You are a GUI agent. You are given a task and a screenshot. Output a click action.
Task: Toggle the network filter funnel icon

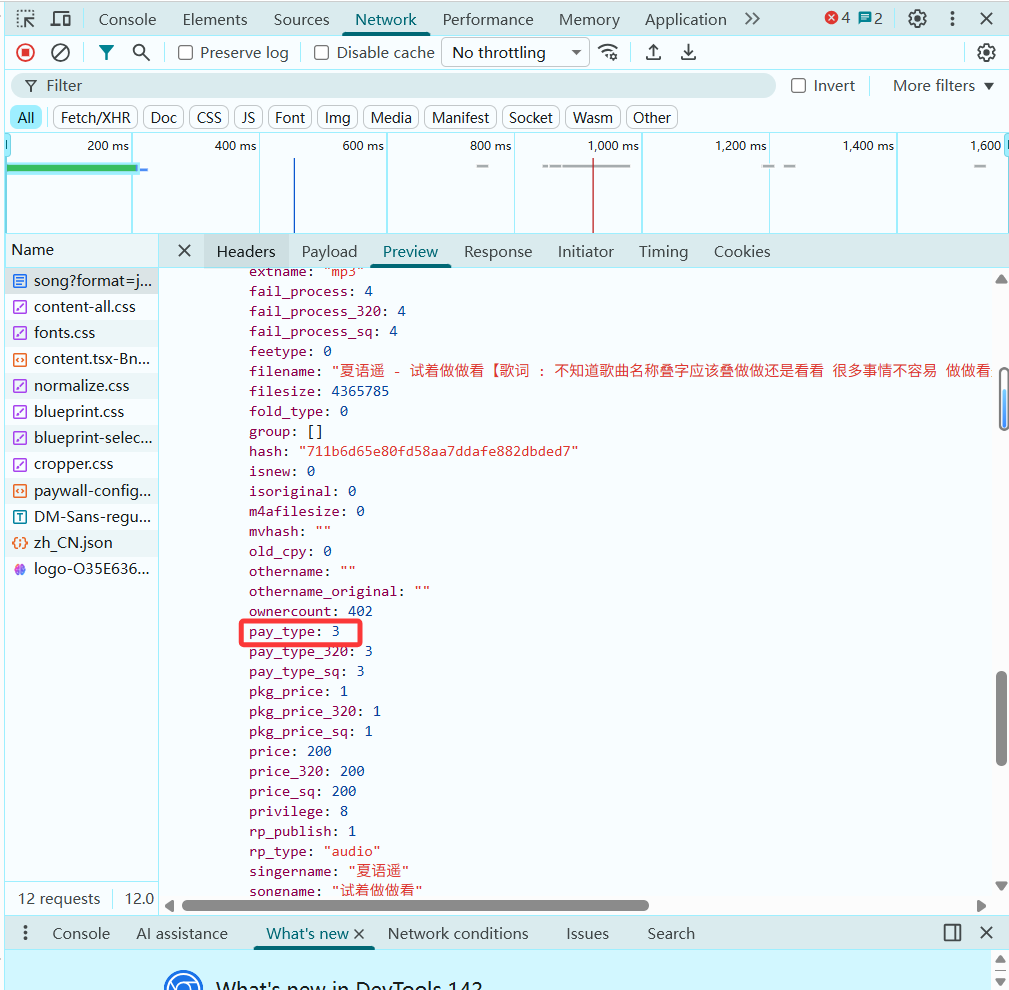[106, 53]
